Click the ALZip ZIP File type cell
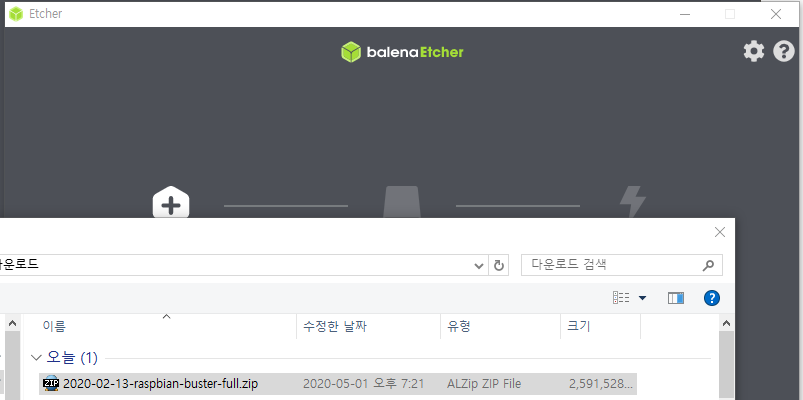Screen dimensions: 803x400 (x=484, y=384)
